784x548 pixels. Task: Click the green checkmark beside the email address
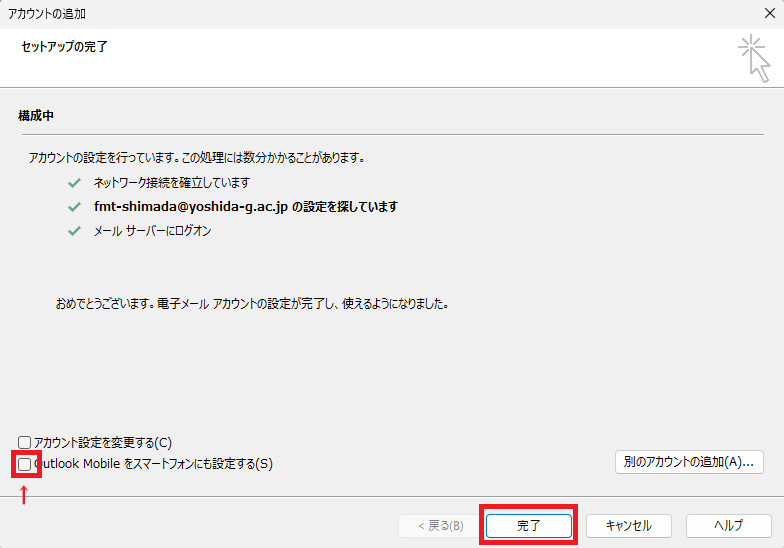73,207
